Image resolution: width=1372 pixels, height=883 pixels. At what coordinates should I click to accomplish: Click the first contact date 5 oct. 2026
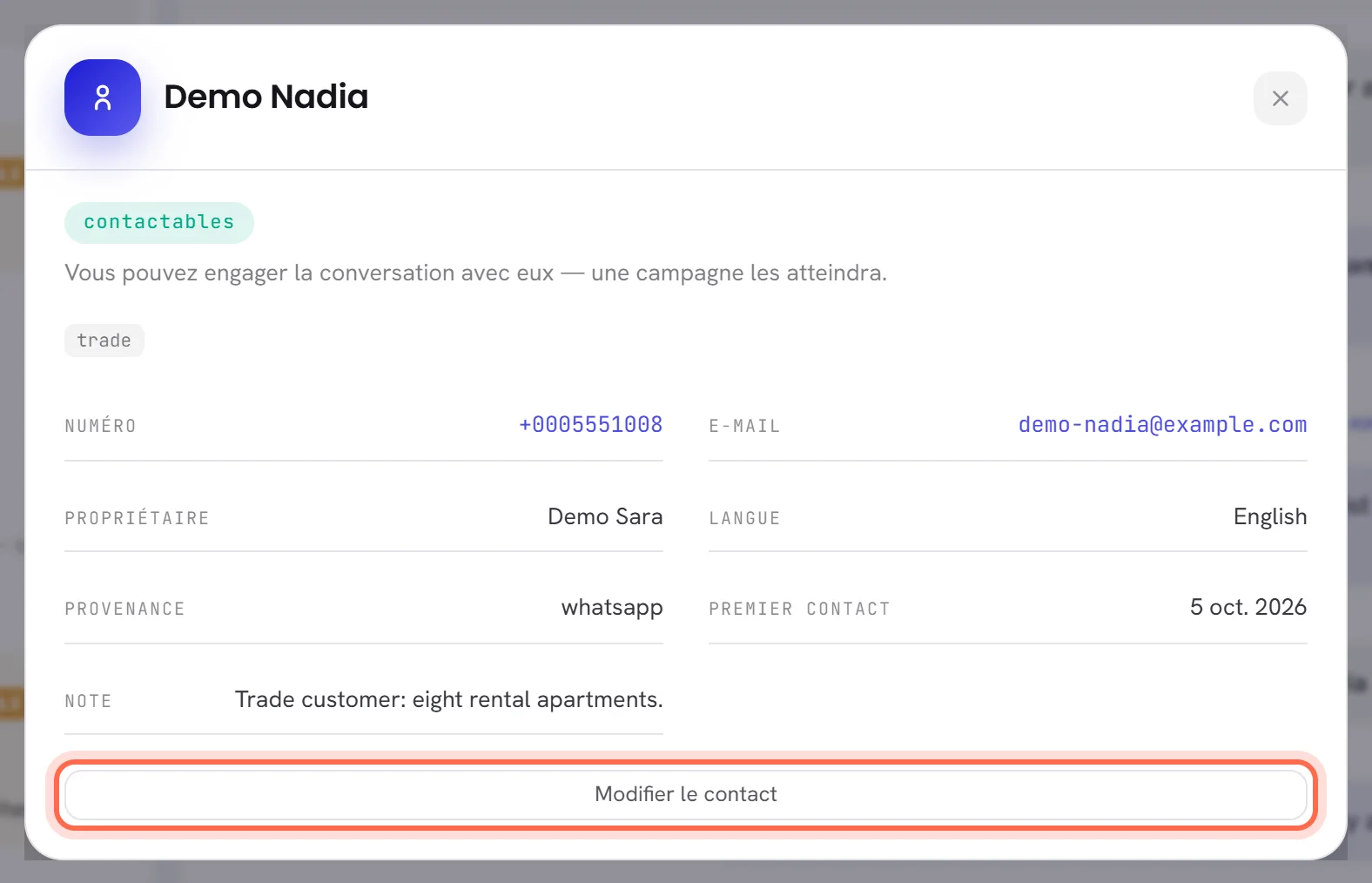(1248, 607)
